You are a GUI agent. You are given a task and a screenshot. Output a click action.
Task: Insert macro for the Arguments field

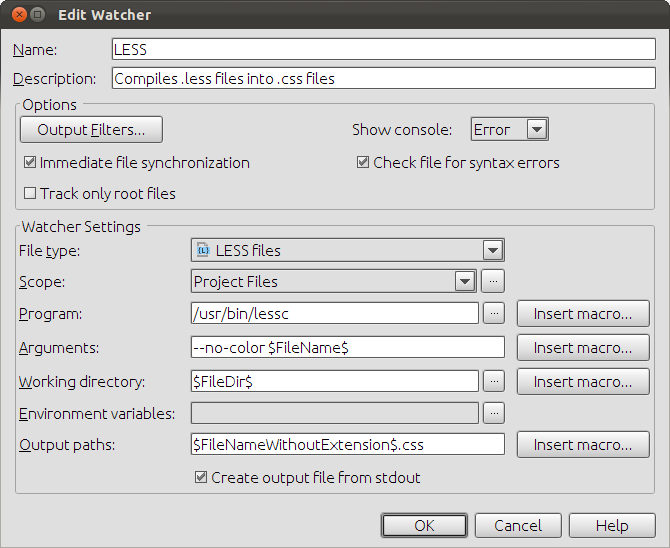583,348
